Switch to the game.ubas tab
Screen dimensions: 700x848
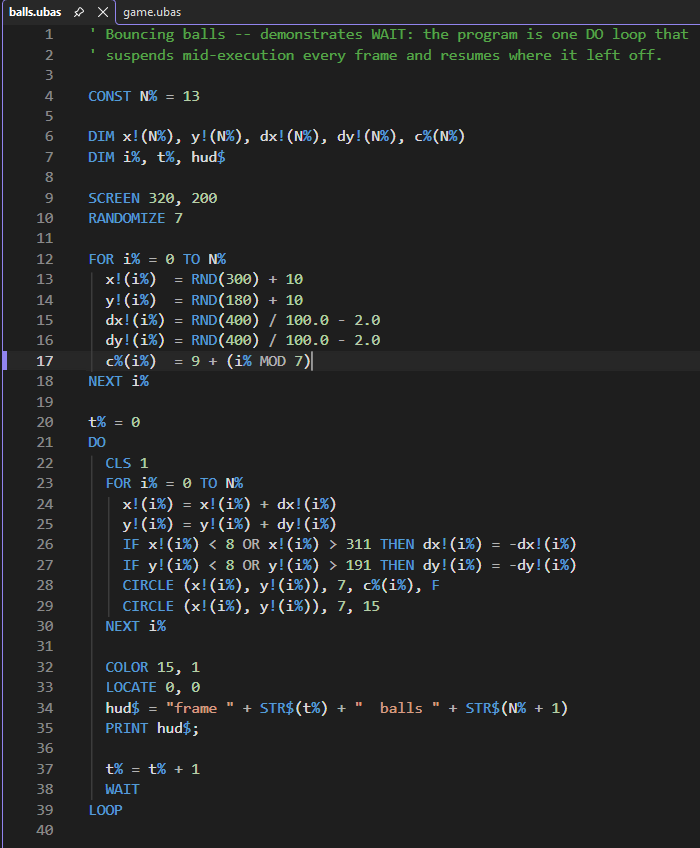pyautogui.click(x=152, y=12)
